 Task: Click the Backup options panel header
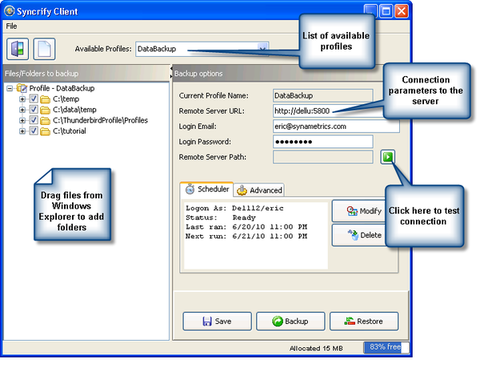[x=277, y=73]
